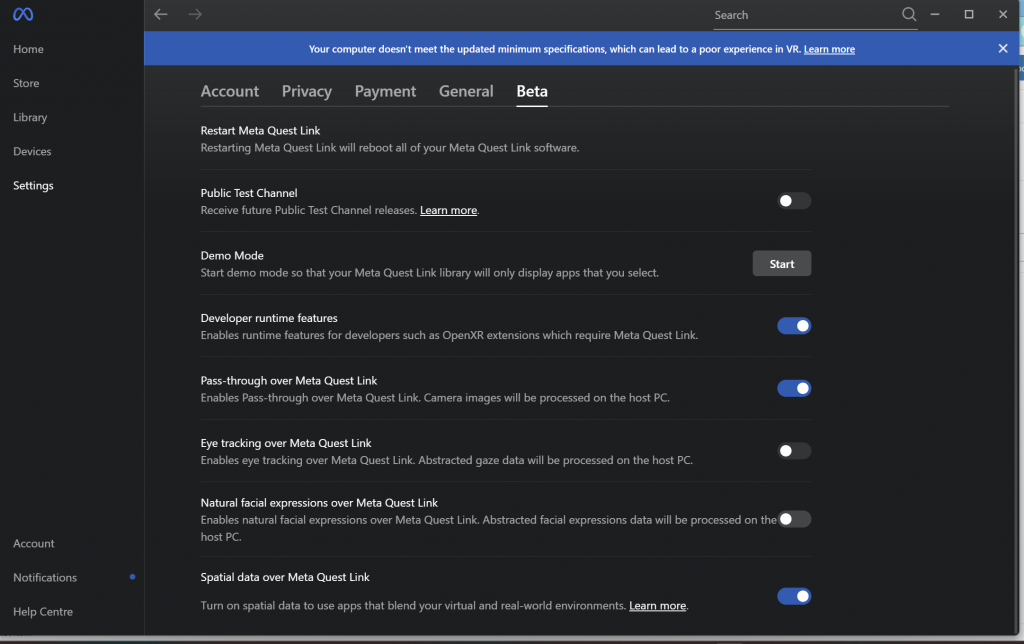Viewport: 1024px width, 644px height.
Task: Go back with the left arrow
Action: pyautogui.click(x=161, y=14)
